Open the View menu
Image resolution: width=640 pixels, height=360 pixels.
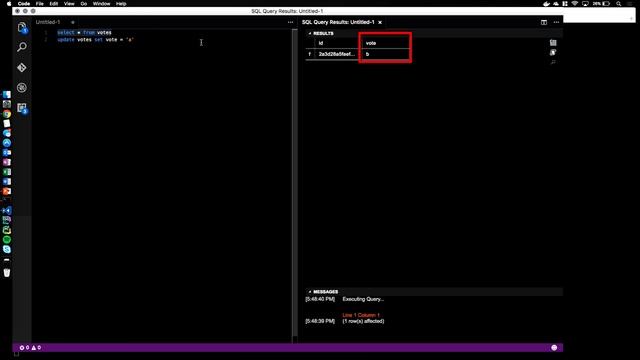69,4
